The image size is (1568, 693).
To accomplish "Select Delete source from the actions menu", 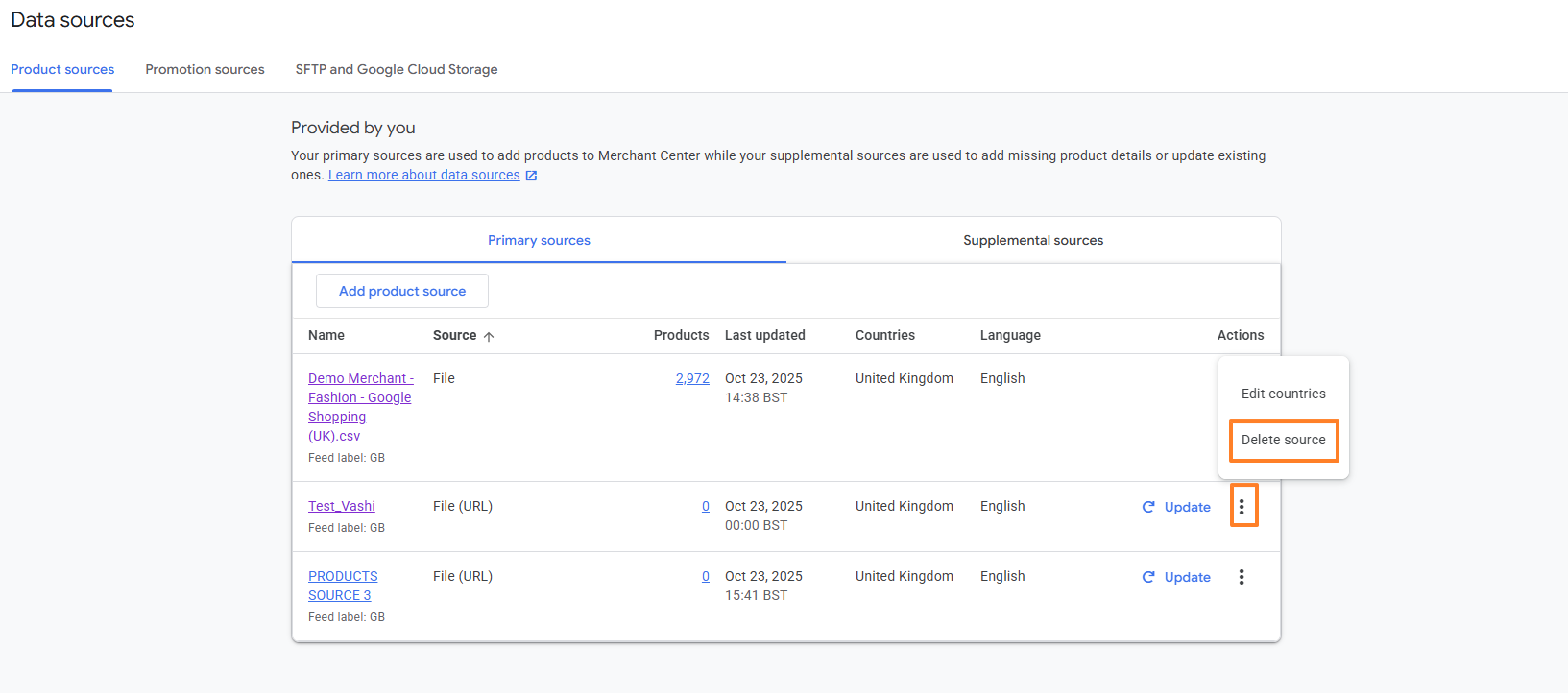I will click(x=1283, y=440).
